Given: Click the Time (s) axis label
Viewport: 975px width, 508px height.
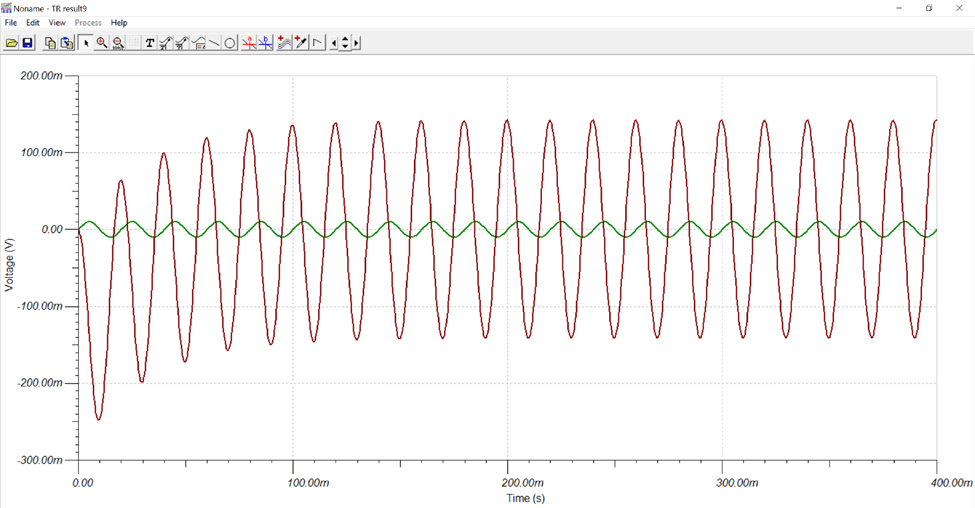Looking at the screenshot, I should [x=524, y=498].
